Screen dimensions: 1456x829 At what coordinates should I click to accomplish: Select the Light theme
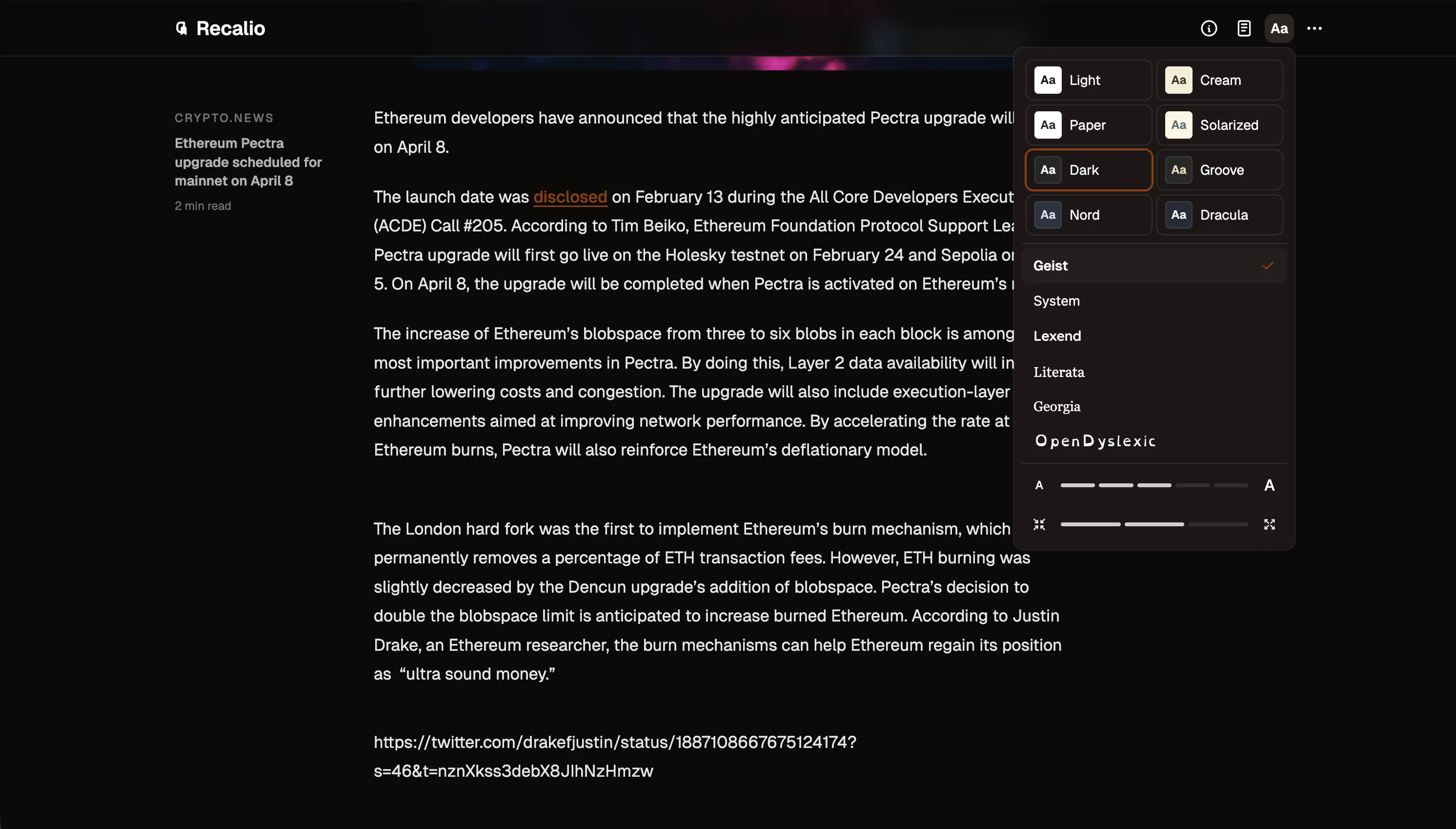tap(1087, 80)
